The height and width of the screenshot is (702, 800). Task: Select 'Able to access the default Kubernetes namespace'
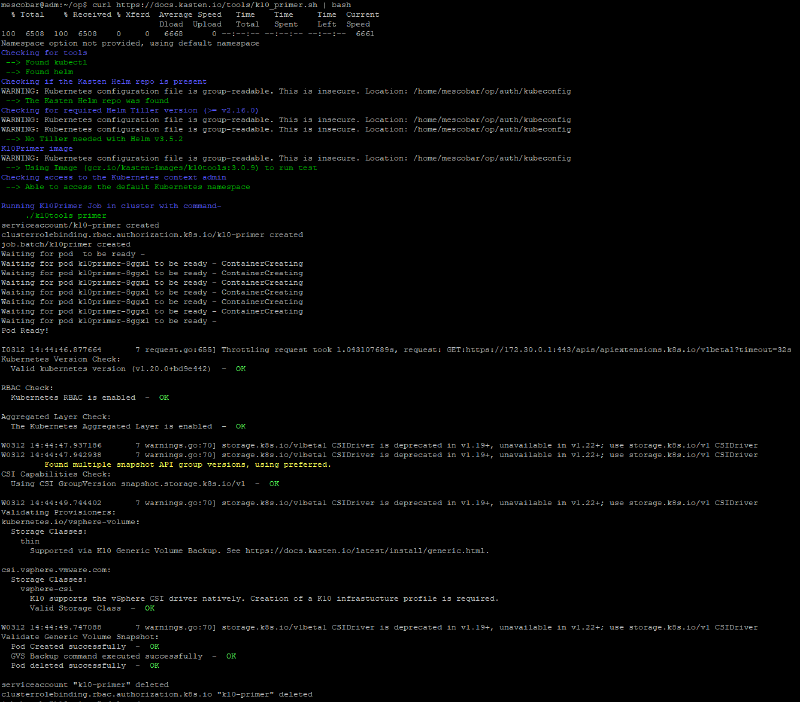point(128,187)
